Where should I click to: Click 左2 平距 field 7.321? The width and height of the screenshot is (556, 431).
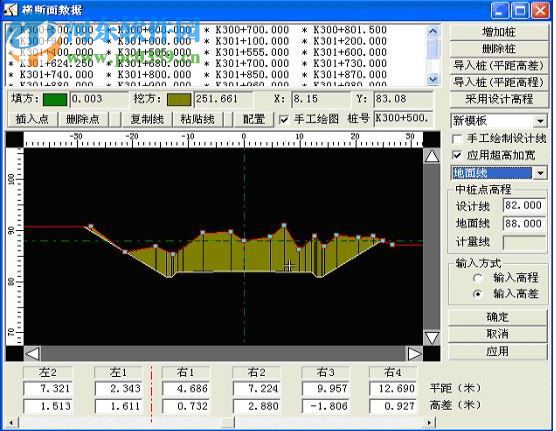coord(48,389)
